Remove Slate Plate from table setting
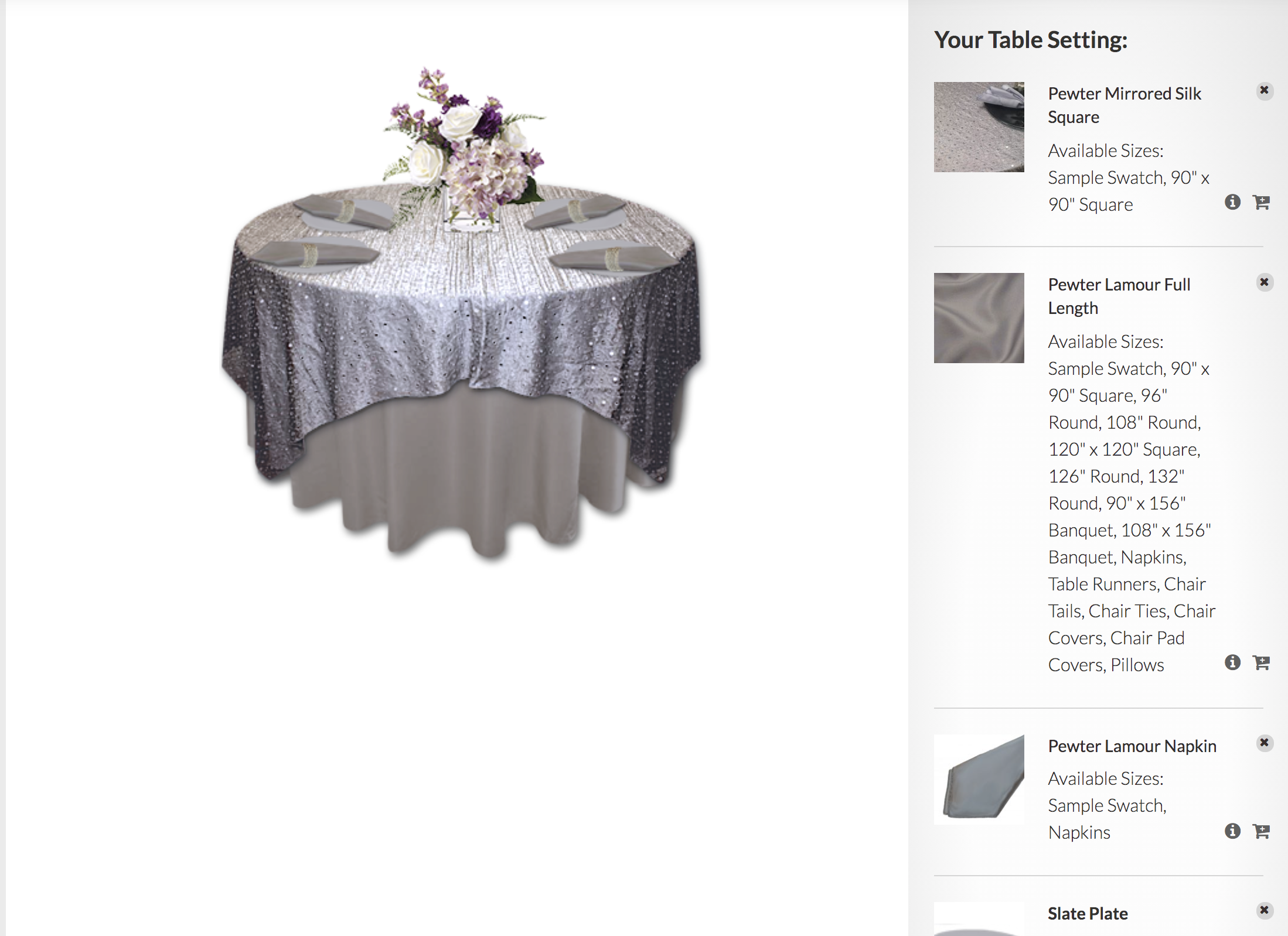Screen dimensions: 1288x936 pos(1264,910)
